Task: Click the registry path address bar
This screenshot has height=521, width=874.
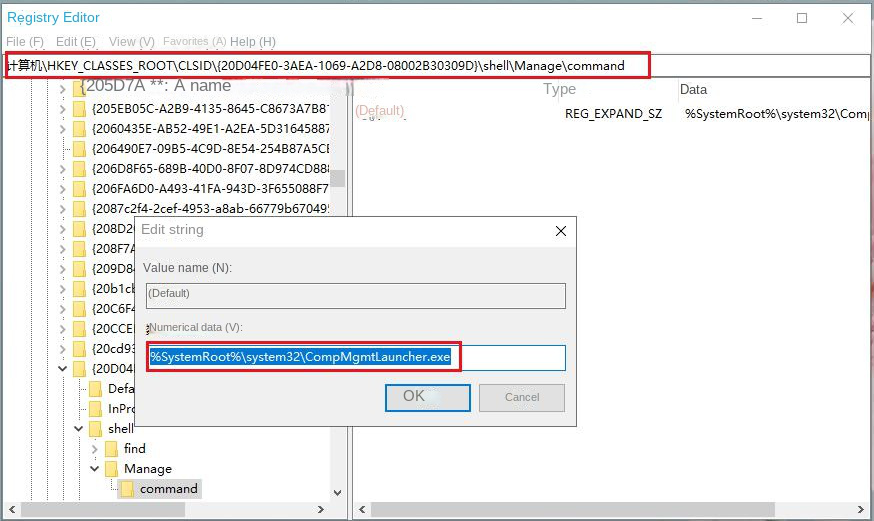Action: 326,66
